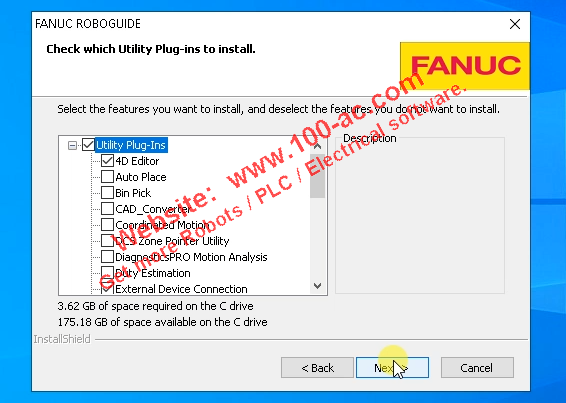Screen dimensions: 566x403
Task: Enable the Duty Estimation checkbox
Action: (108, 273)
